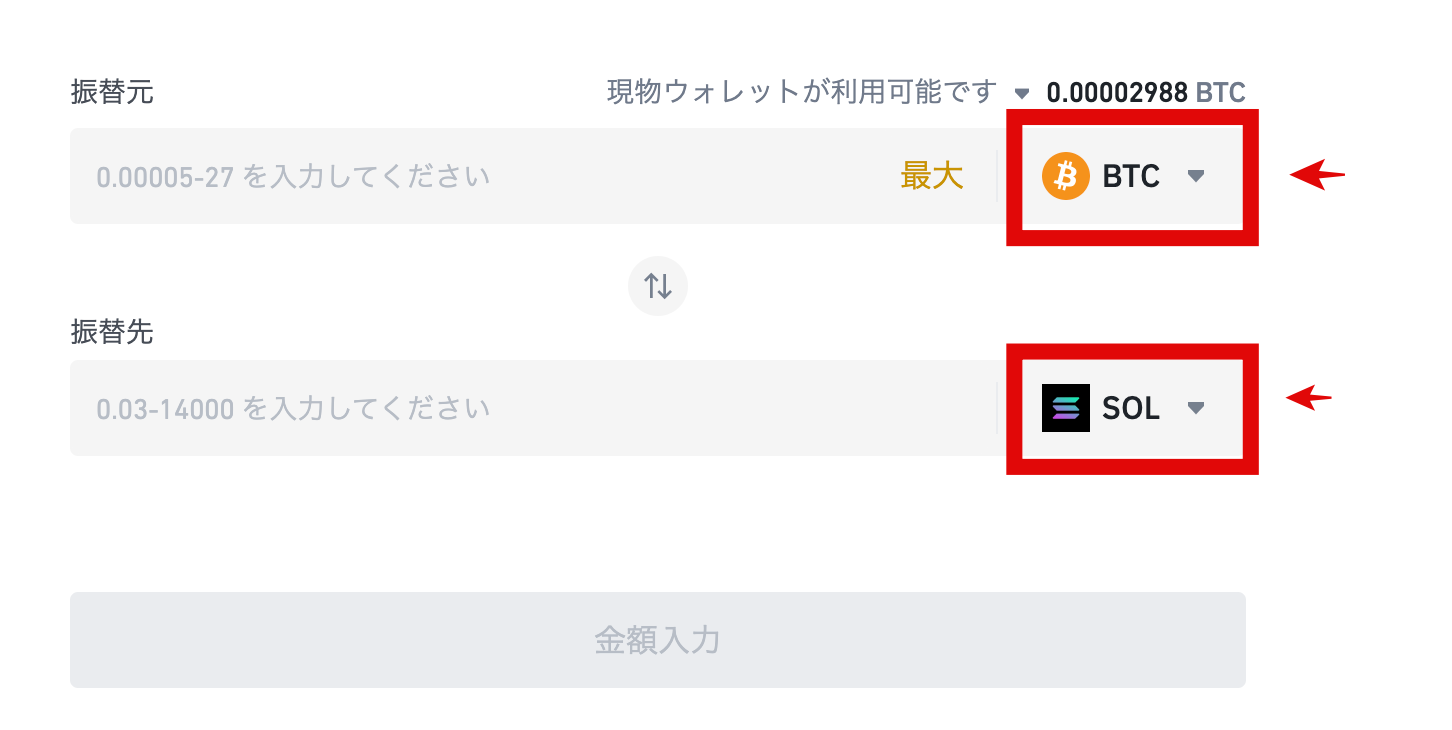Select the SOL text in destination selector
The width and height of the screenshot is (1452, 730).
coord(1131,408)
